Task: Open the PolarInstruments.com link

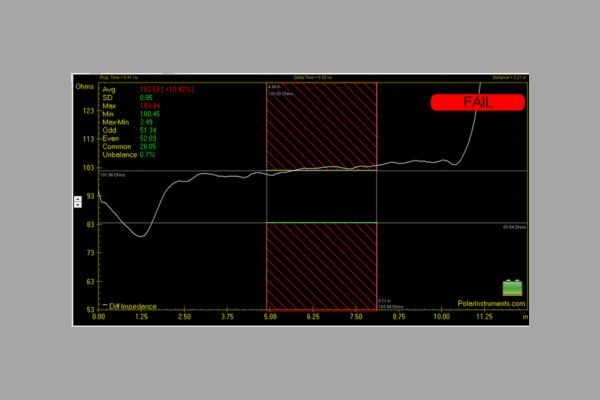Action: tap(491, 304)
